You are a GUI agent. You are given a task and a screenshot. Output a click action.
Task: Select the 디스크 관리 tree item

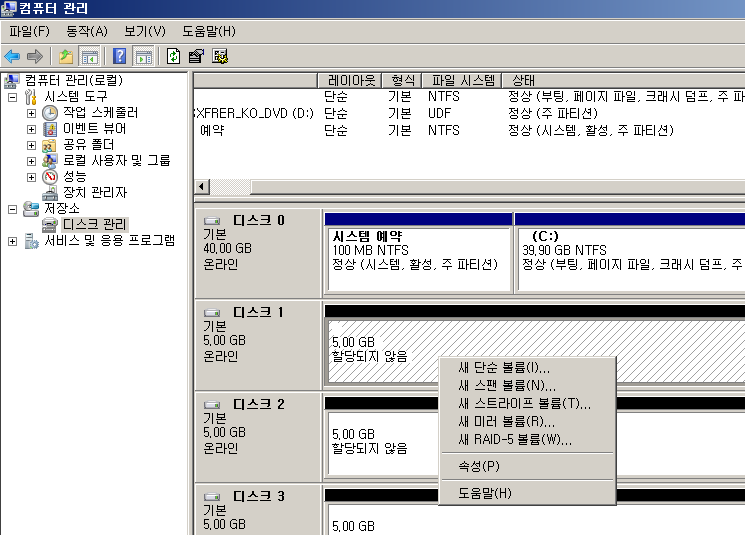tap(95, 224)
